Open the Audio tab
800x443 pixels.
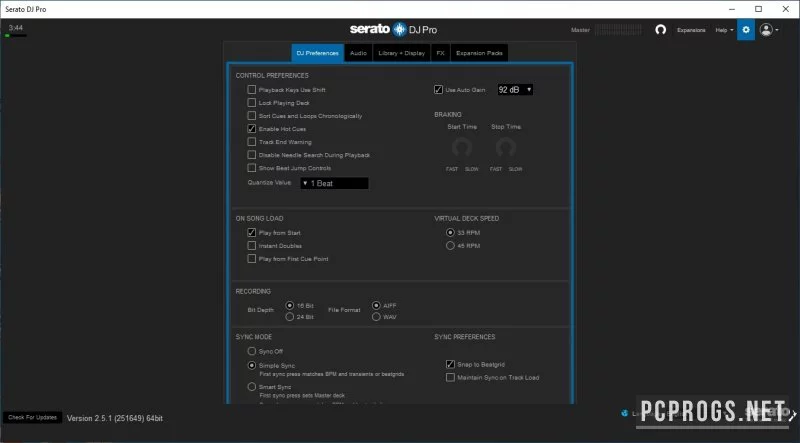coord(358,53)
